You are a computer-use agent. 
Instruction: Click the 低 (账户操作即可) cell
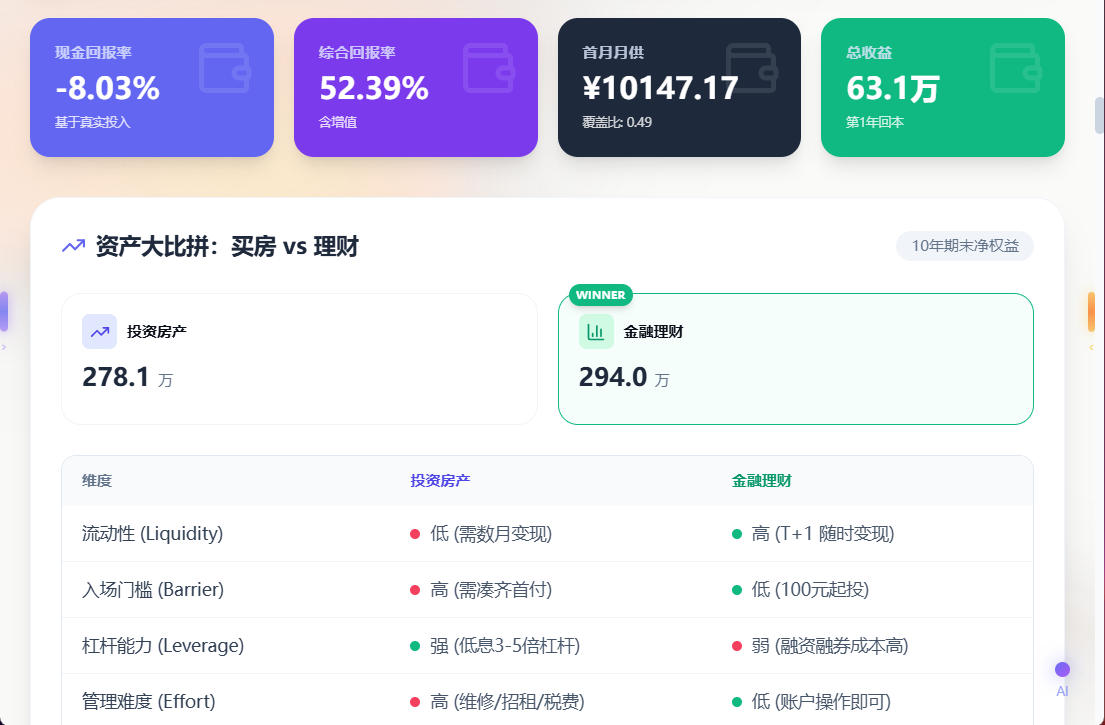(822, 702)
